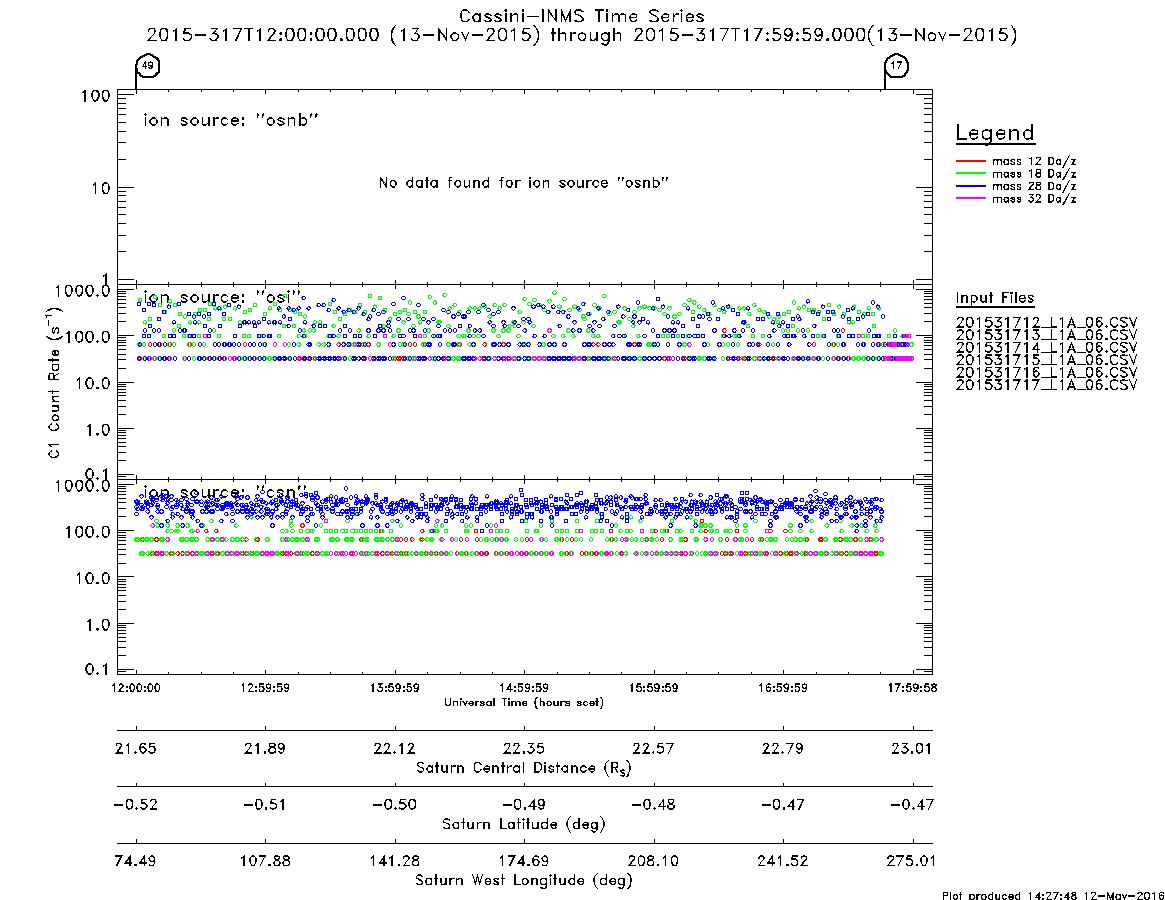The width and height of the screenshot is (1165, 900).
Task: Click the Saturn West Longitude axis label
Action: coord(524,881)
